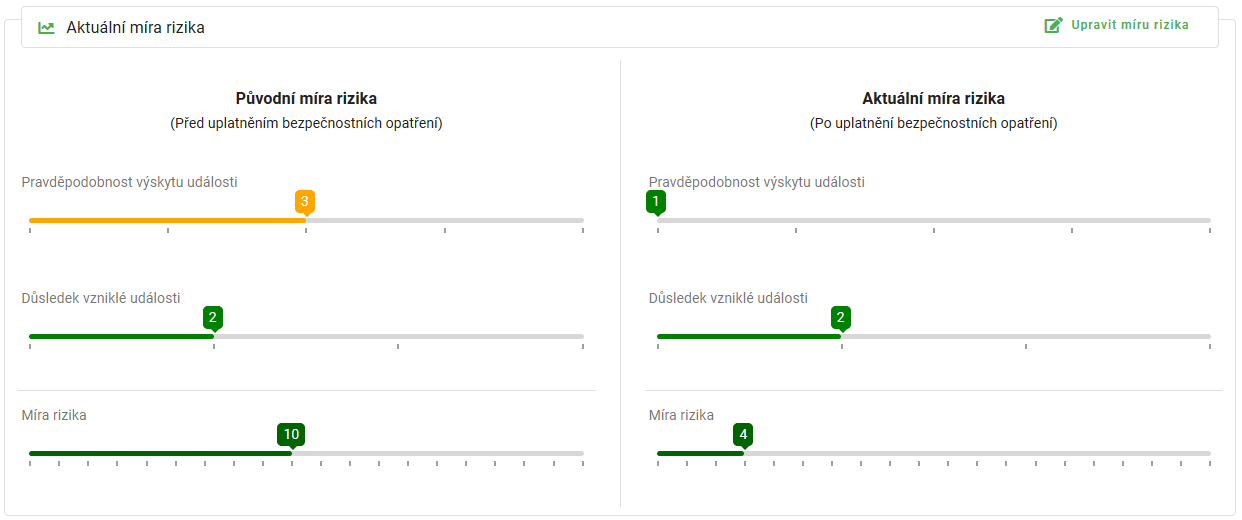The width and height of the screenshot is (1242, 520).
Task: Click the green handle showing 2 on original consequence slider
Action: coord(213,319)
